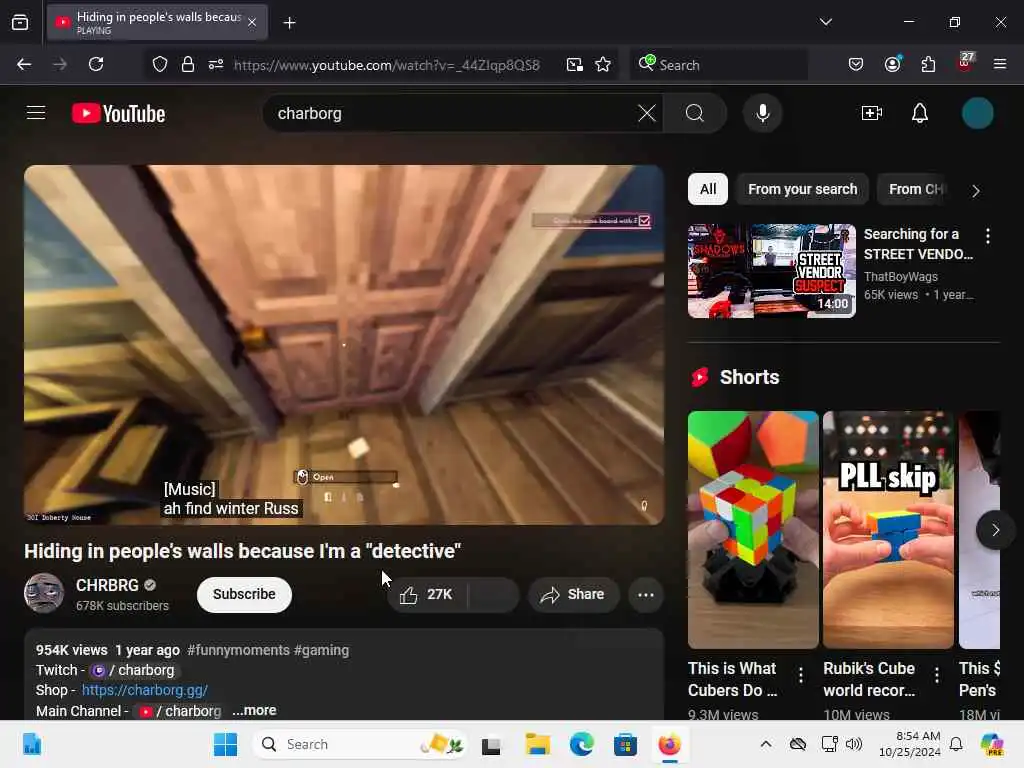Viewport: 1024px width, 768px height.
Task: Clear the charborg search text
Action: click(x=647, y=113)
